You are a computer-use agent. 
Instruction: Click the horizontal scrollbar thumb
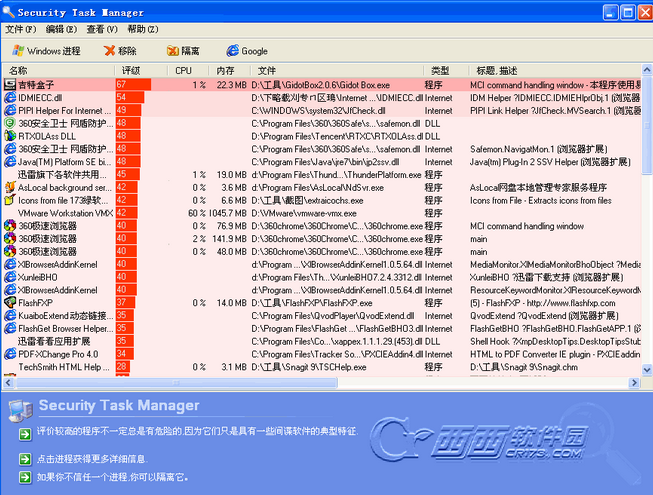(176, 382)
